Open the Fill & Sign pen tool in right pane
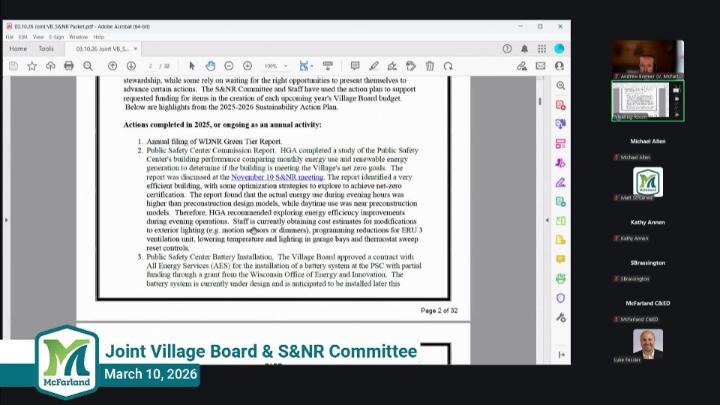Viewport: 720px width, 405px height. coord(561,182)
